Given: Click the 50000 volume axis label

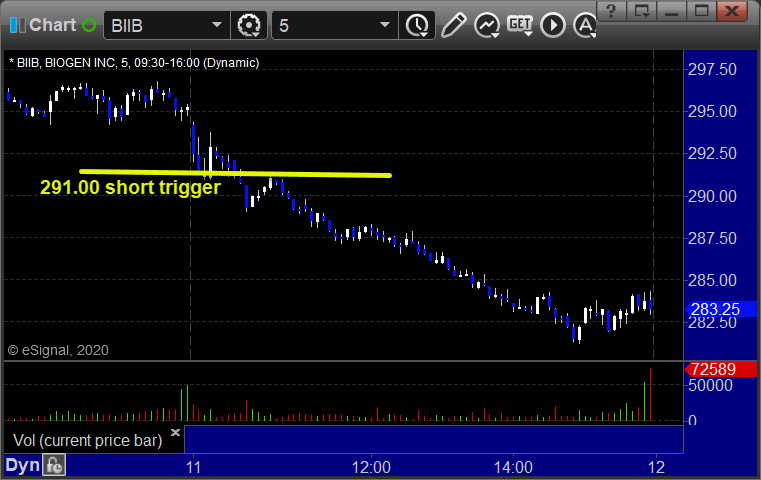Looking at the screenshot, I should click(x=710, y=385).
